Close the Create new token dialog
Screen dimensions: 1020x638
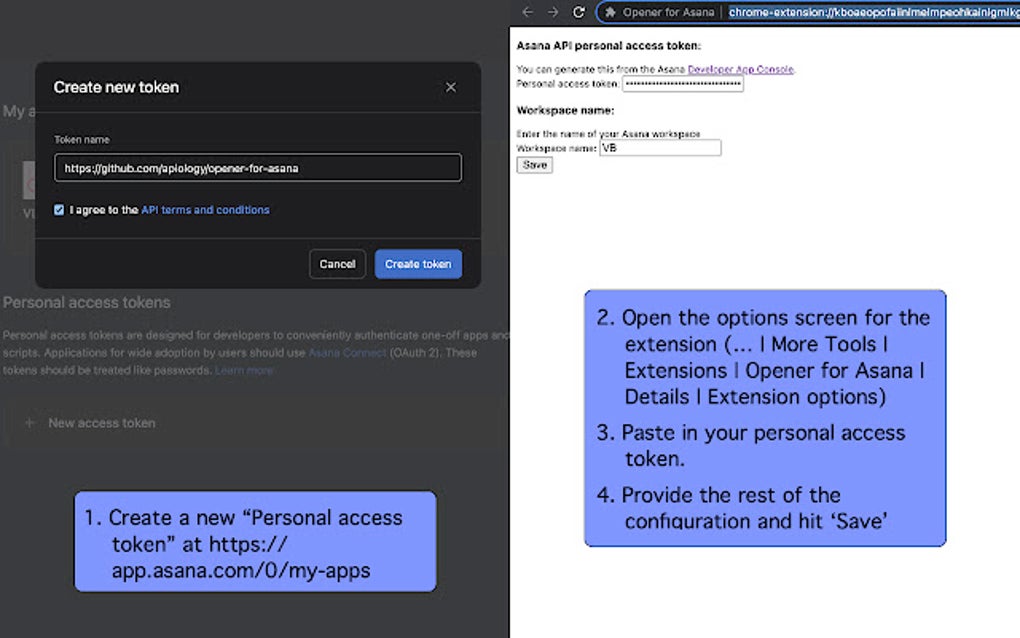451,87
